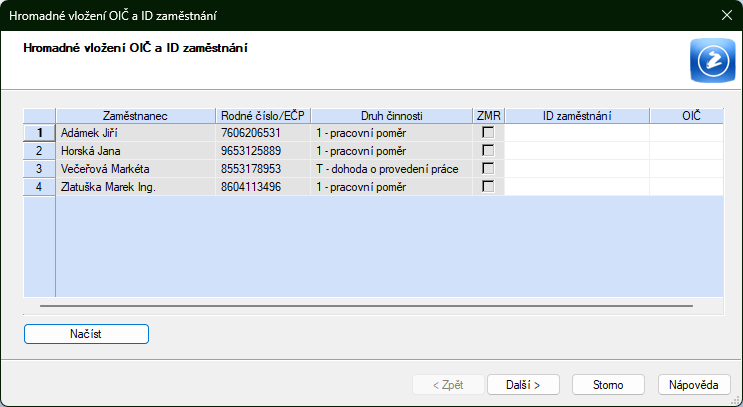
Task: Select row number 1 header
Action: pyautogui.click(x=39, y=132)
